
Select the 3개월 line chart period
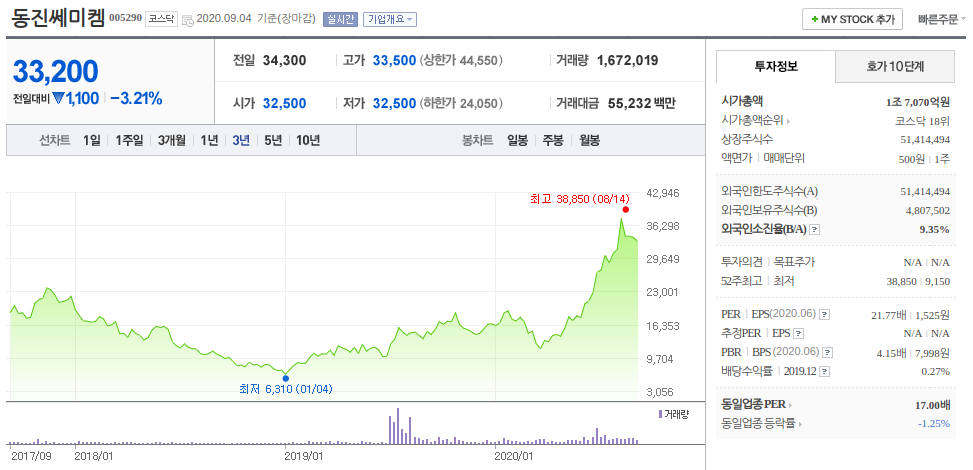point(171,140)
